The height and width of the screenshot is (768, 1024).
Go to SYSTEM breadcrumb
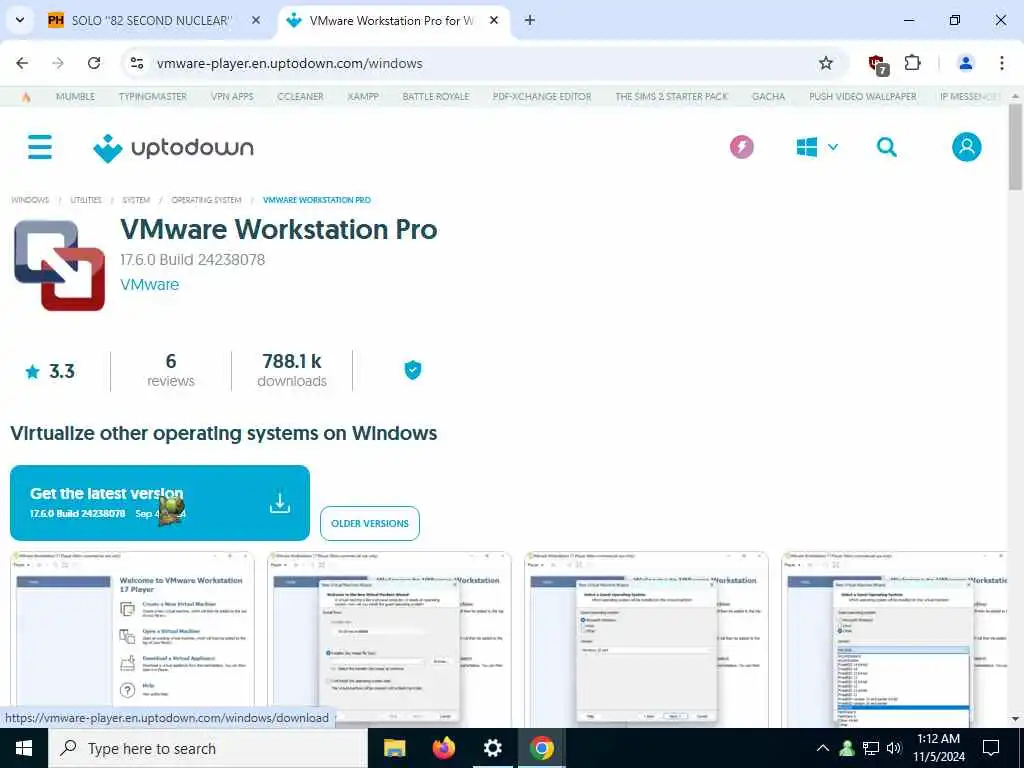[136, 200]
